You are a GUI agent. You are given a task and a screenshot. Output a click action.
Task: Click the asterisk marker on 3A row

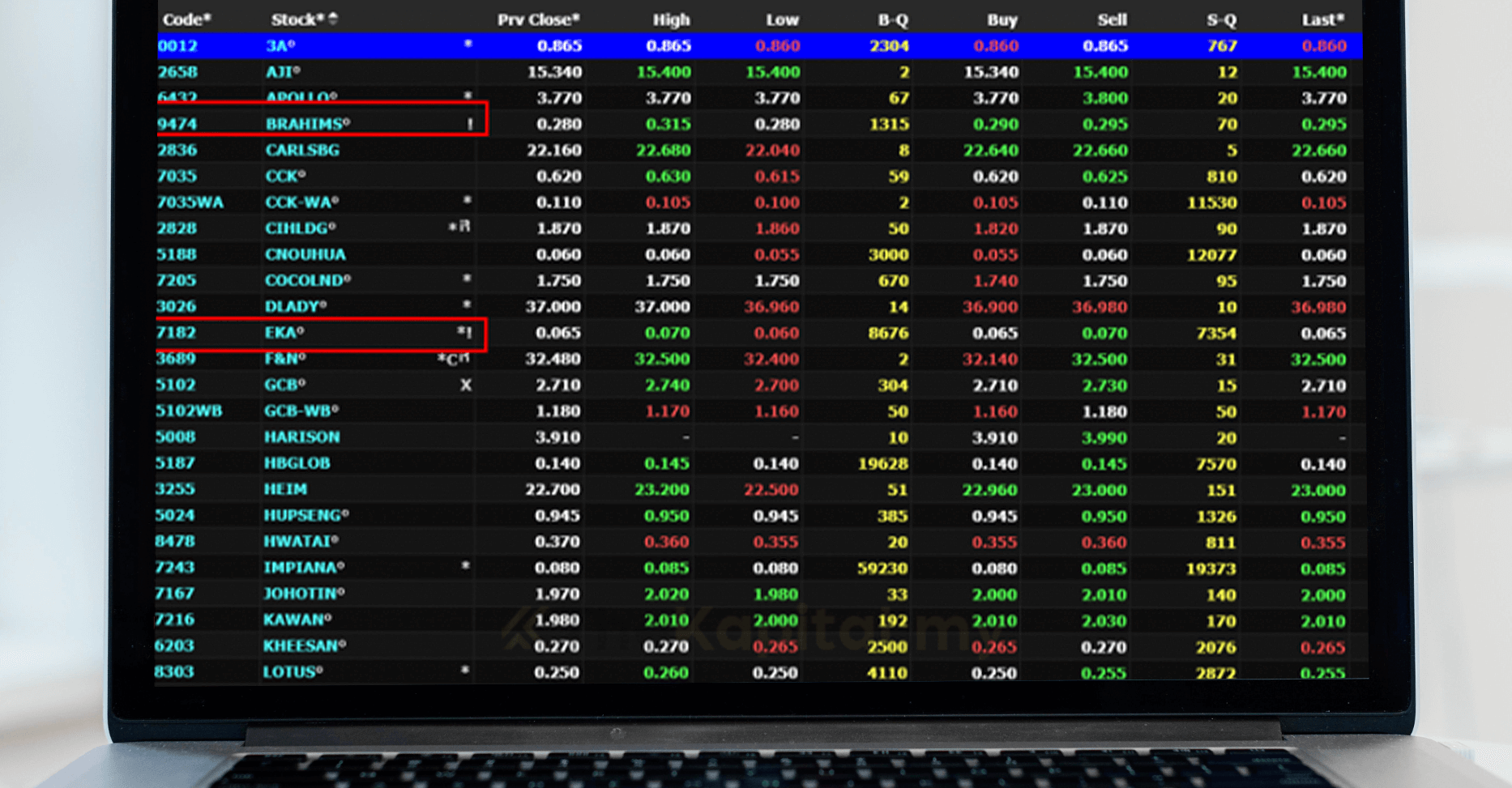pyautogui.click(x=468, y=45)
